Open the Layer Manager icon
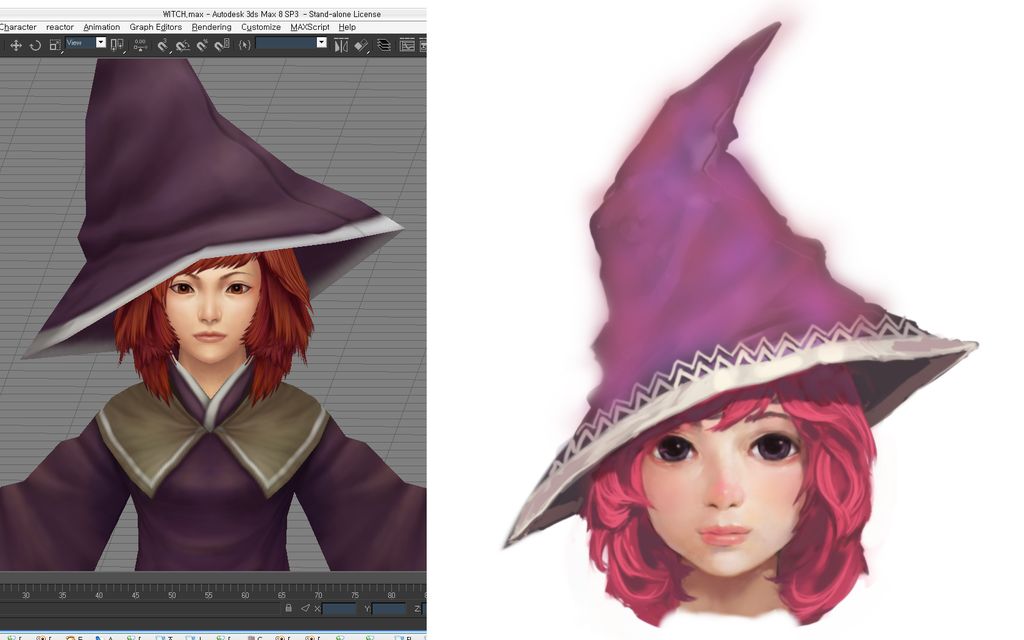This screenshot has height=640, width=1024. pos(384,45)
